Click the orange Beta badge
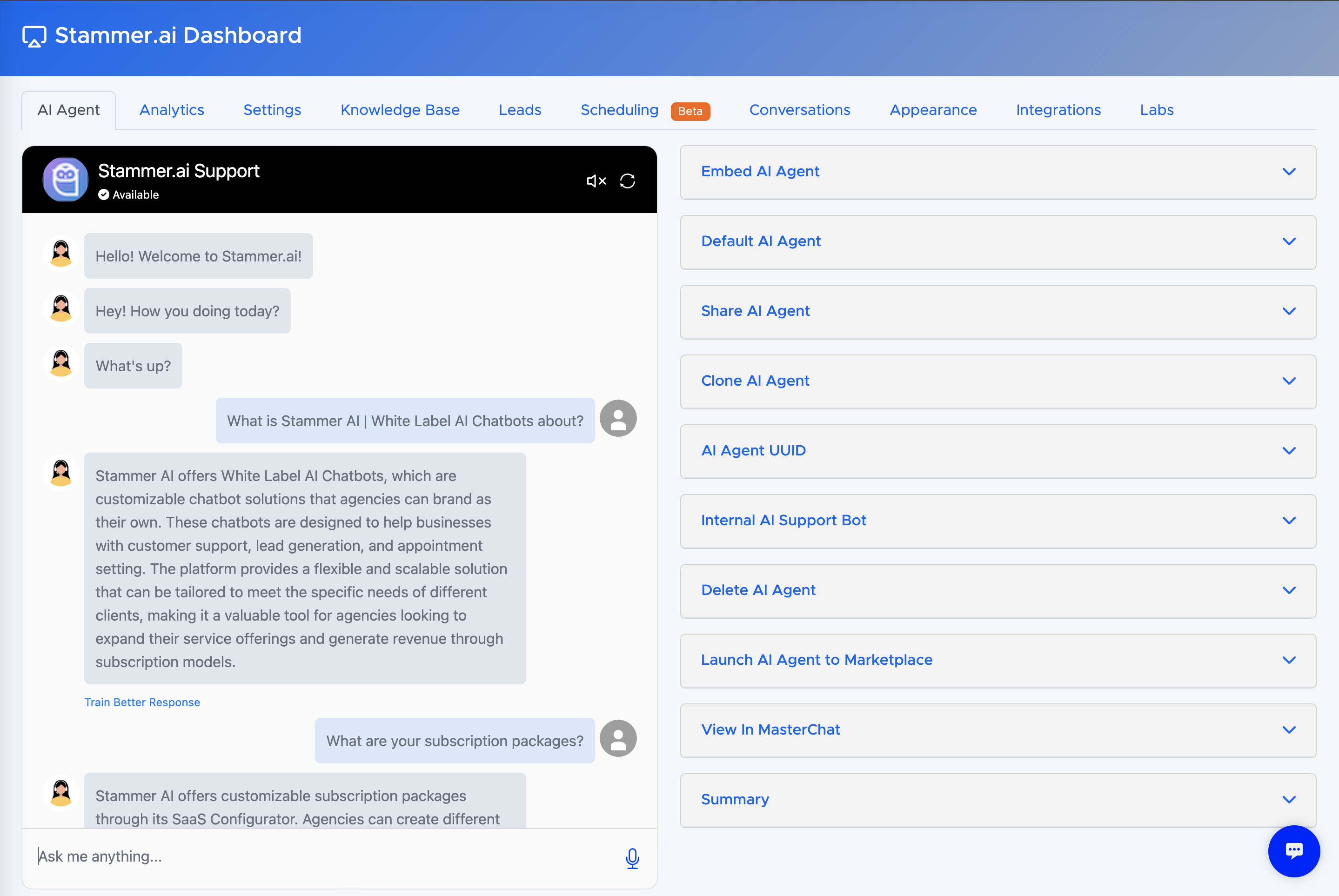1339x896 pixels. (690, 112)
